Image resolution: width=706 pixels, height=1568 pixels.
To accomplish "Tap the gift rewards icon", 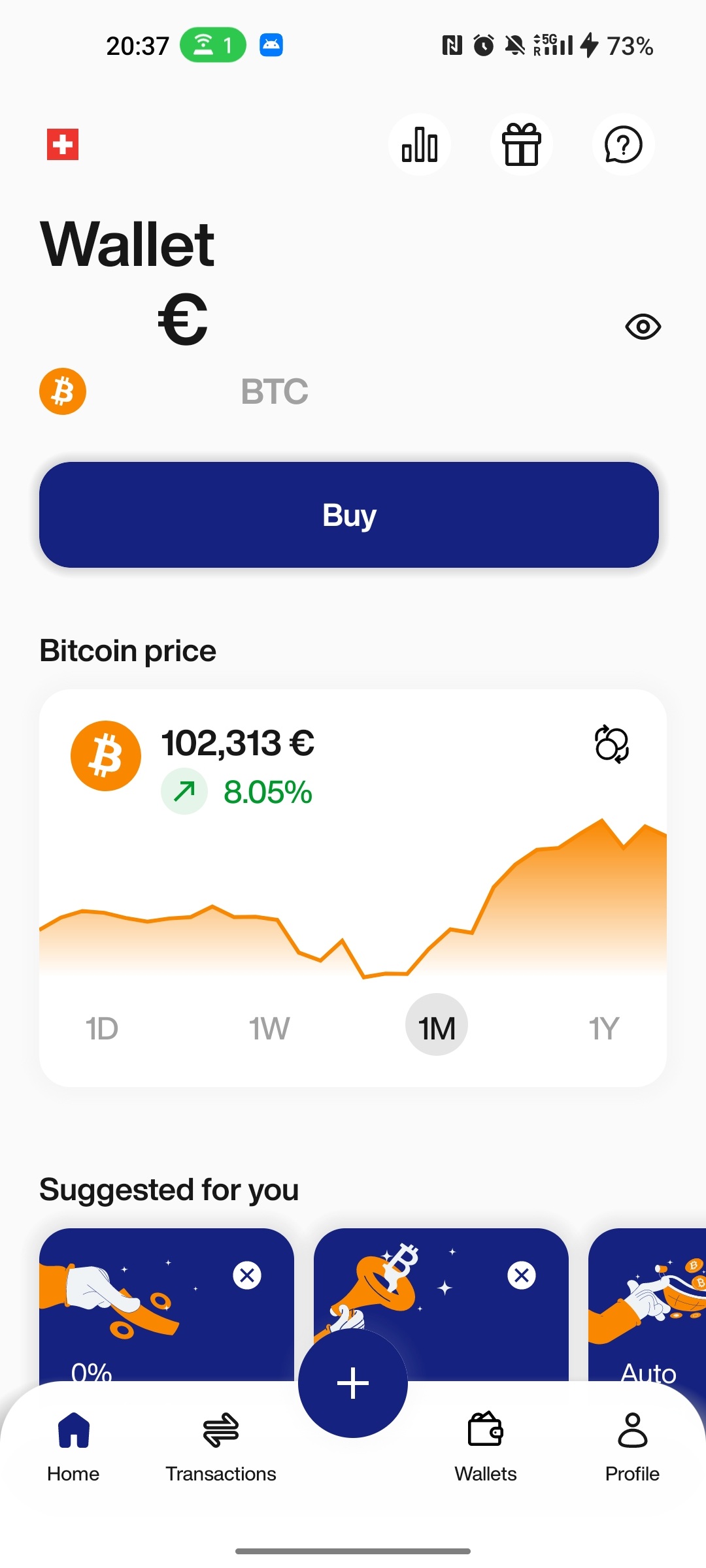I will [x=522, y=144].
